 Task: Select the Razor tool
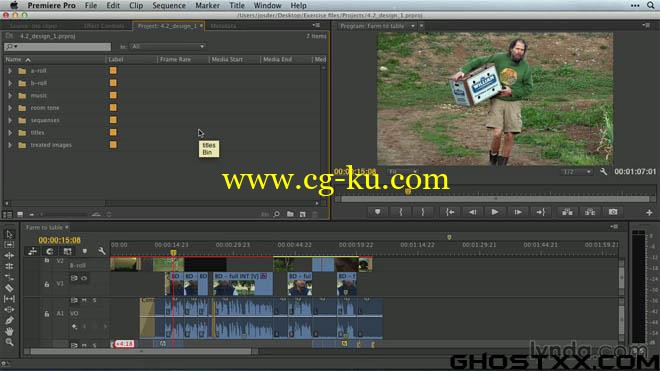point(9,288)
